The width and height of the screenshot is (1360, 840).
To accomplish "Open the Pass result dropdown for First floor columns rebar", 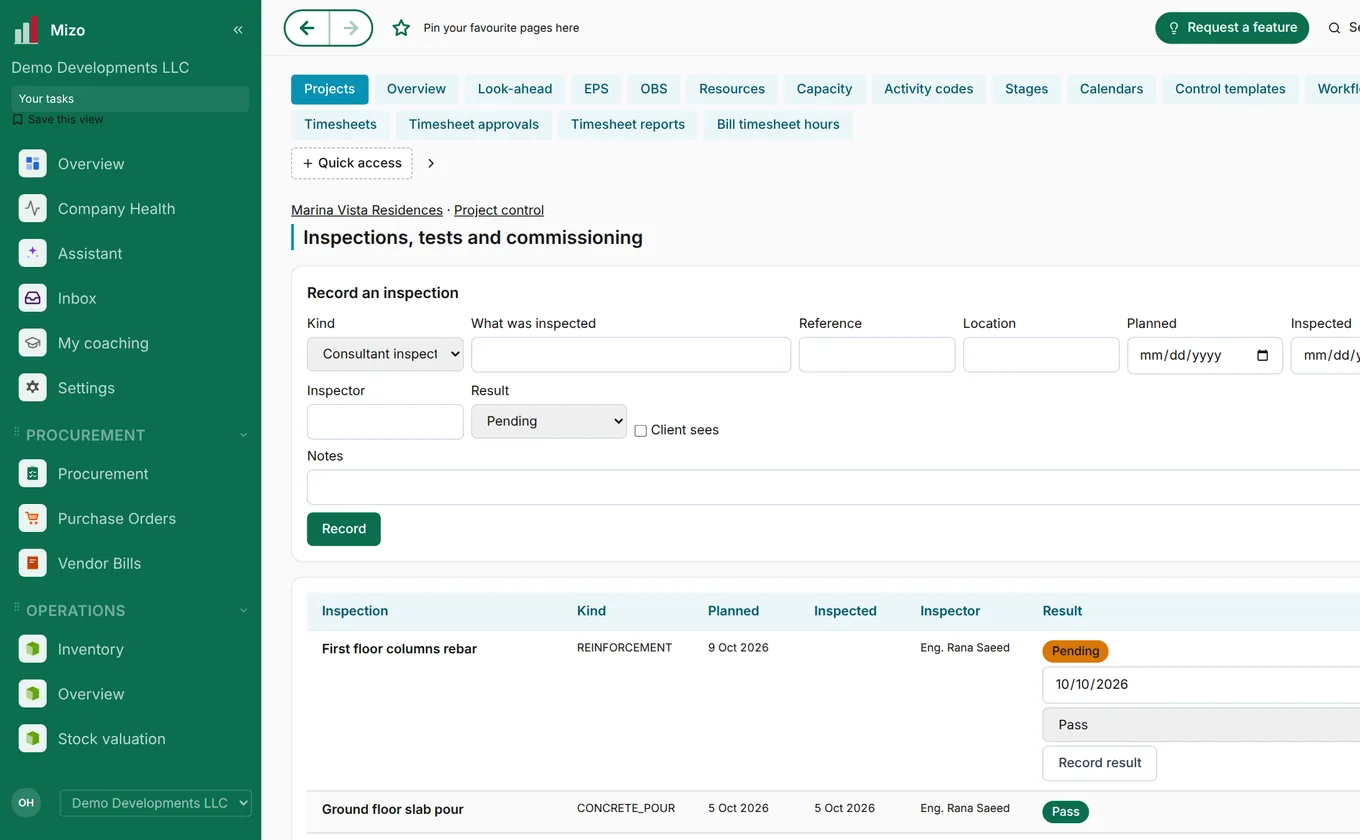I will pyautogui.click(x=1200, y=725).
